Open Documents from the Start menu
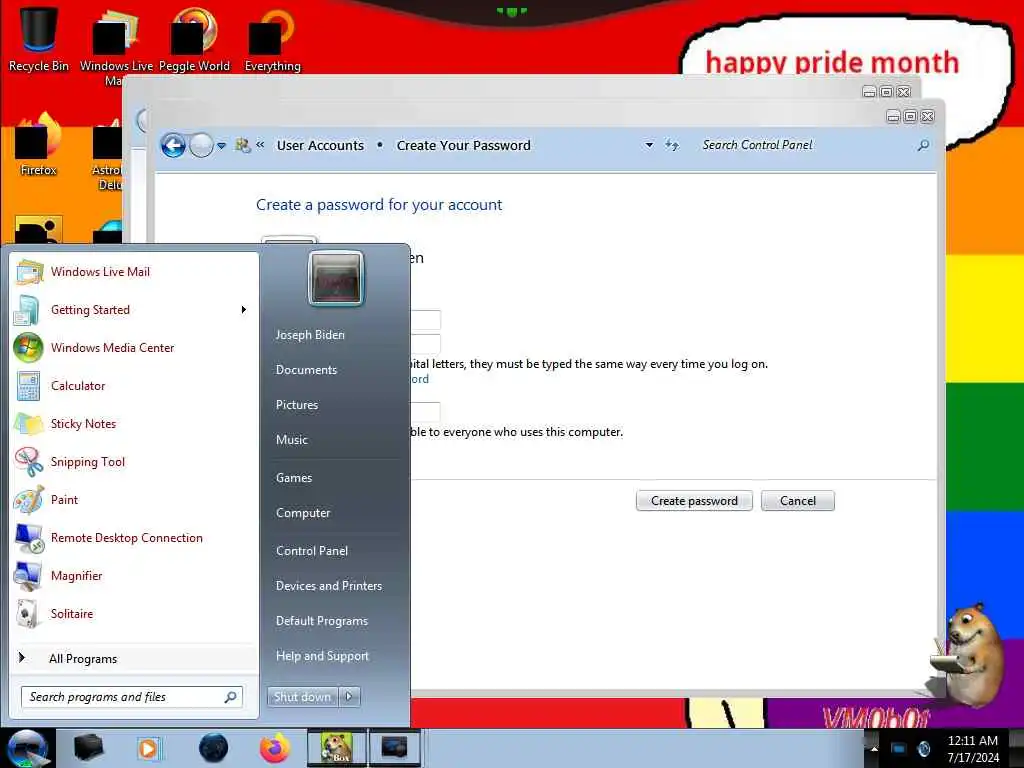 coord(306,370)
